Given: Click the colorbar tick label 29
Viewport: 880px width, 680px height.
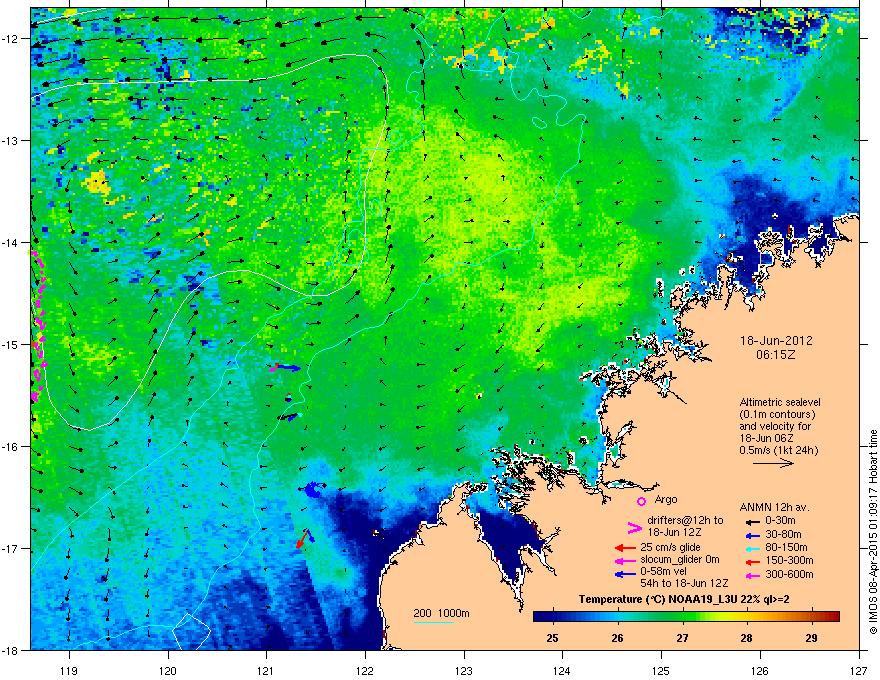Looking at the screenshot, I should pos(811,638).
